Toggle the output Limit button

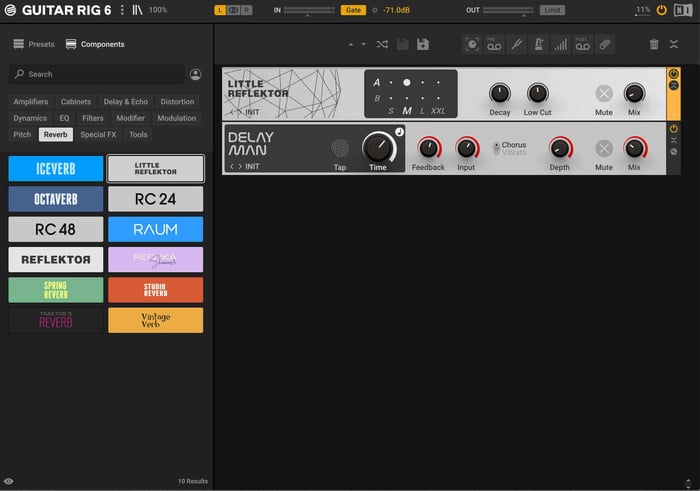click(x=552, y=10)
